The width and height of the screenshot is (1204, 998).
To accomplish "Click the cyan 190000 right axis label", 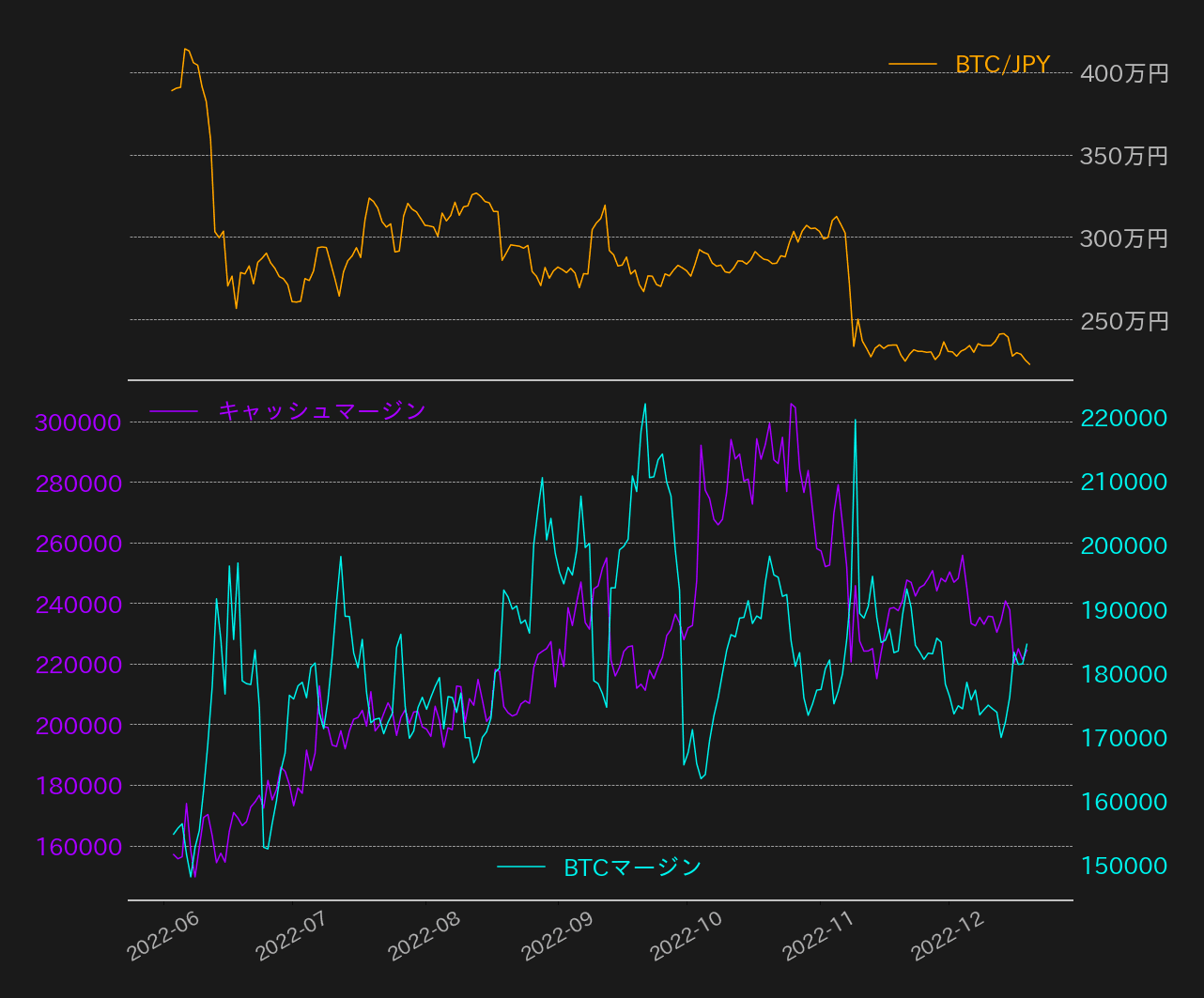I will 1124,610.
